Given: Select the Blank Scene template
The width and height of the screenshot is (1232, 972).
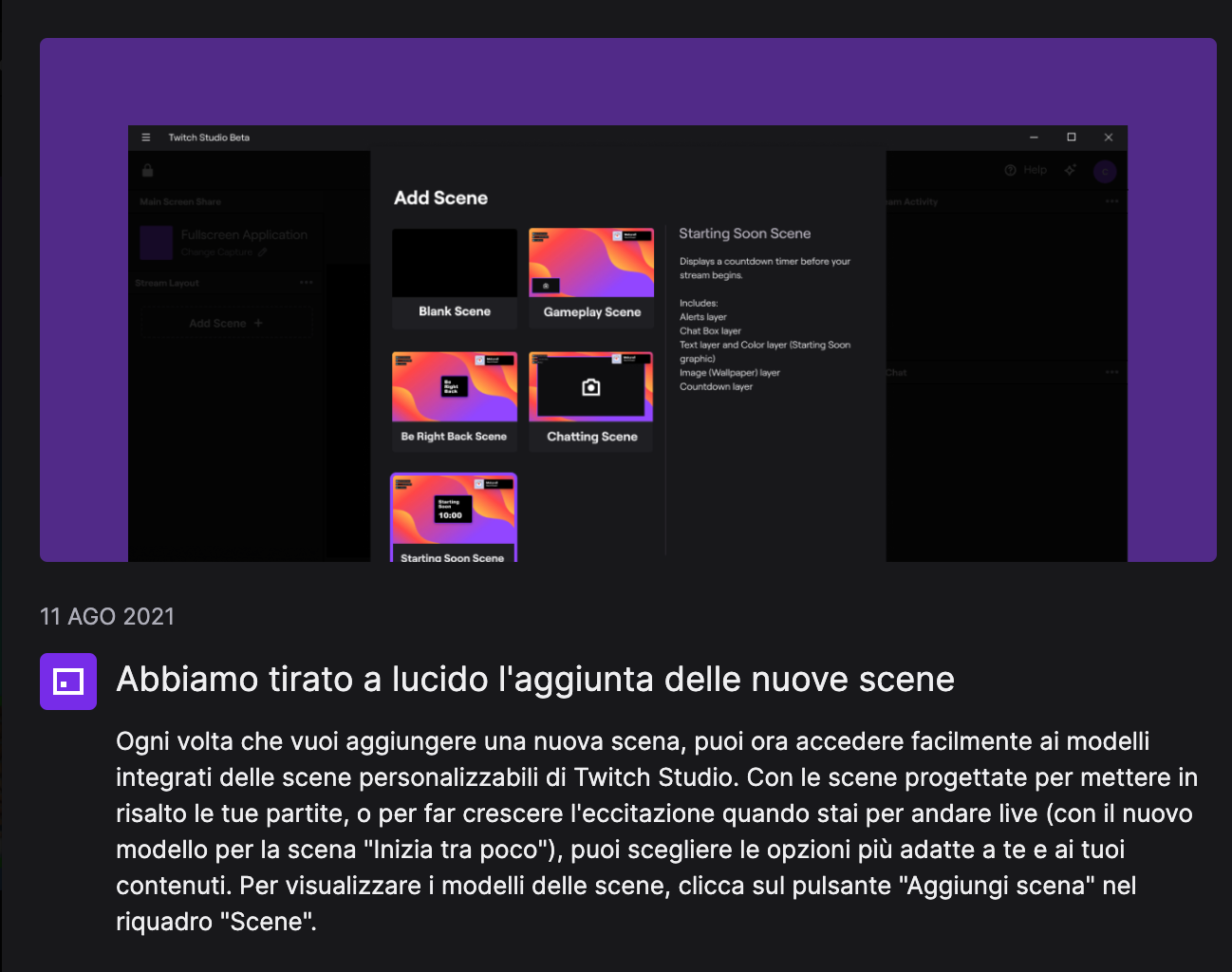Looking at the screenshot, I should pos(455,277).
